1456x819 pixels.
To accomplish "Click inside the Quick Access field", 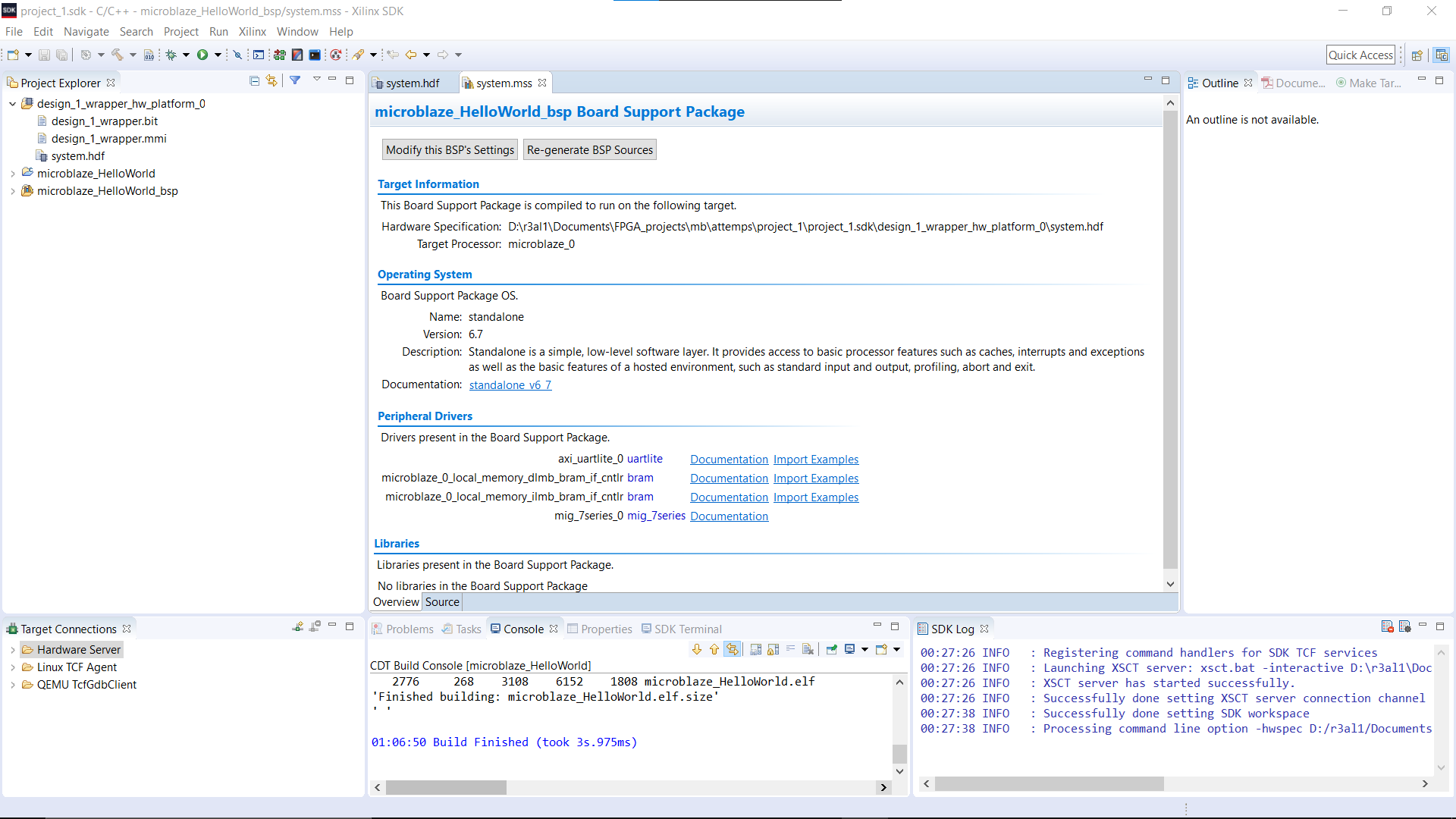I will click(1360, 55).
